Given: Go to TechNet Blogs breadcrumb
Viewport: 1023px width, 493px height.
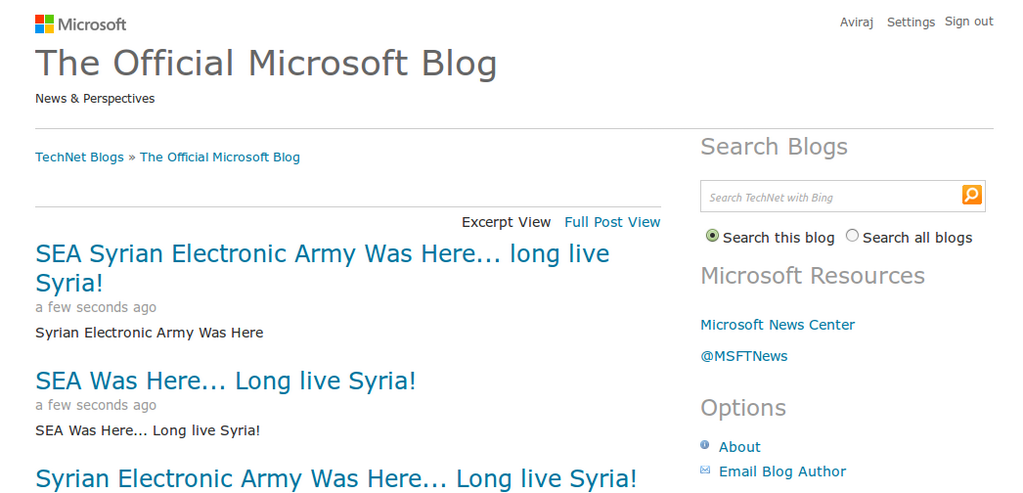Looking at the screenshot, I should [79, 157].
